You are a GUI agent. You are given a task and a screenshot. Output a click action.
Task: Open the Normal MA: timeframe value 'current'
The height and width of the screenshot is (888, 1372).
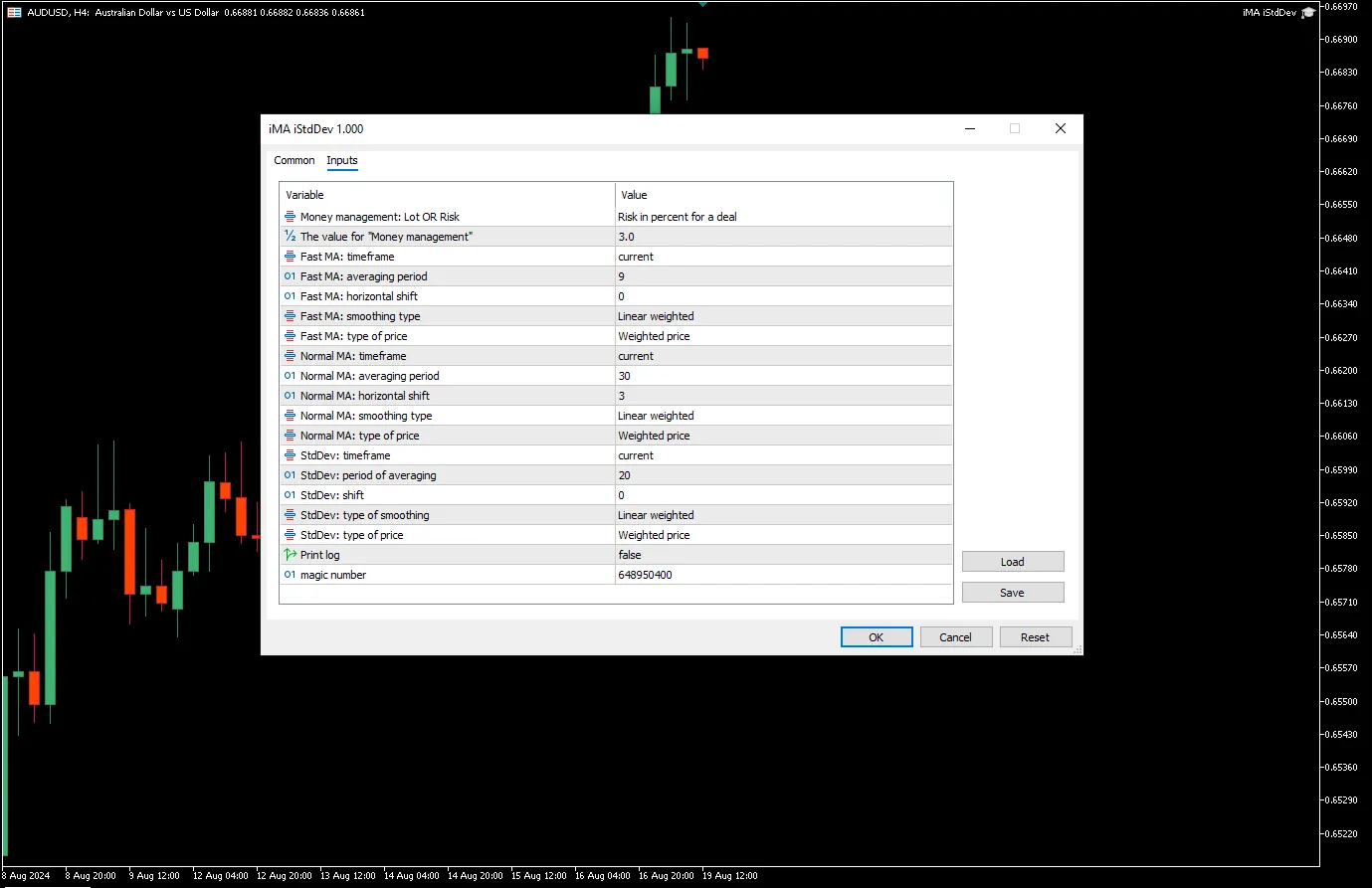pyautogui.click(x=784, y=356)
